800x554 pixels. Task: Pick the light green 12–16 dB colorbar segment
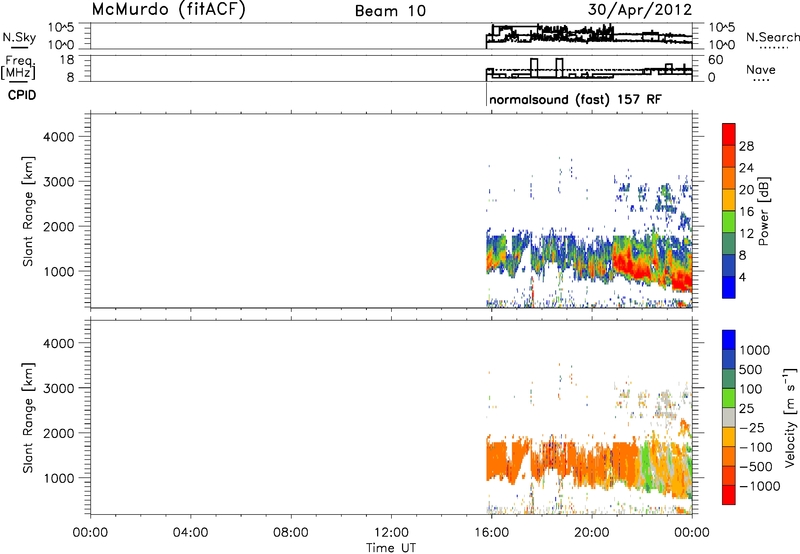pos(729,222)
